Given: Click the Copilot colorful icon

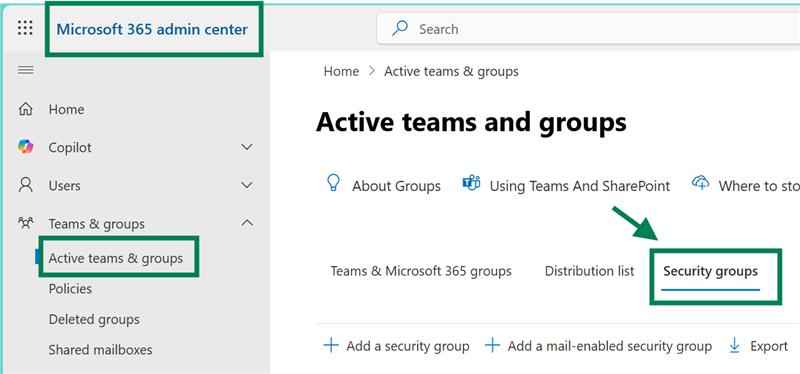Looking at the screenshot, I should point(26,147).
